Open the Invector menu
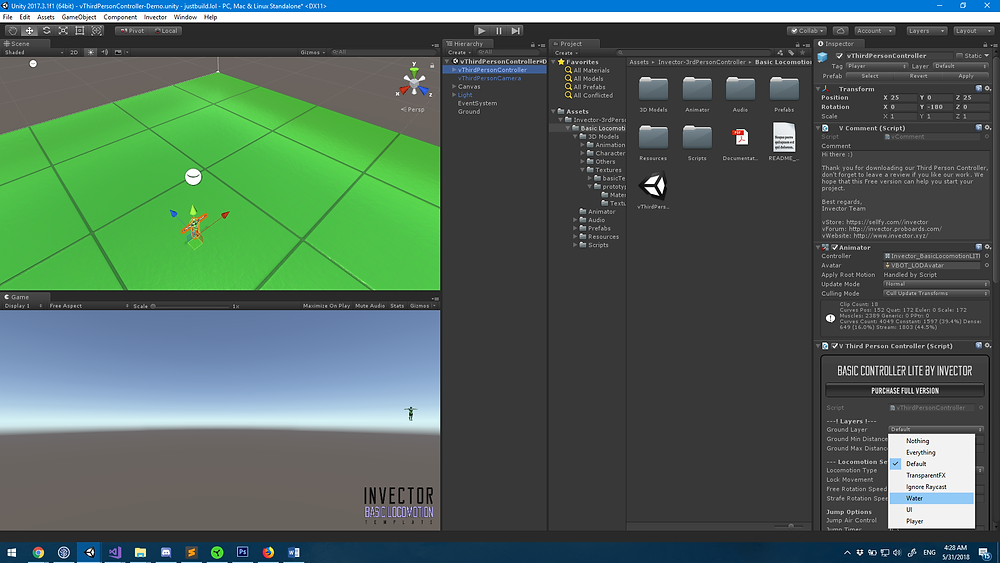Image resolution: width=1000 pixels, height=563 pixels. pos(155,17)
